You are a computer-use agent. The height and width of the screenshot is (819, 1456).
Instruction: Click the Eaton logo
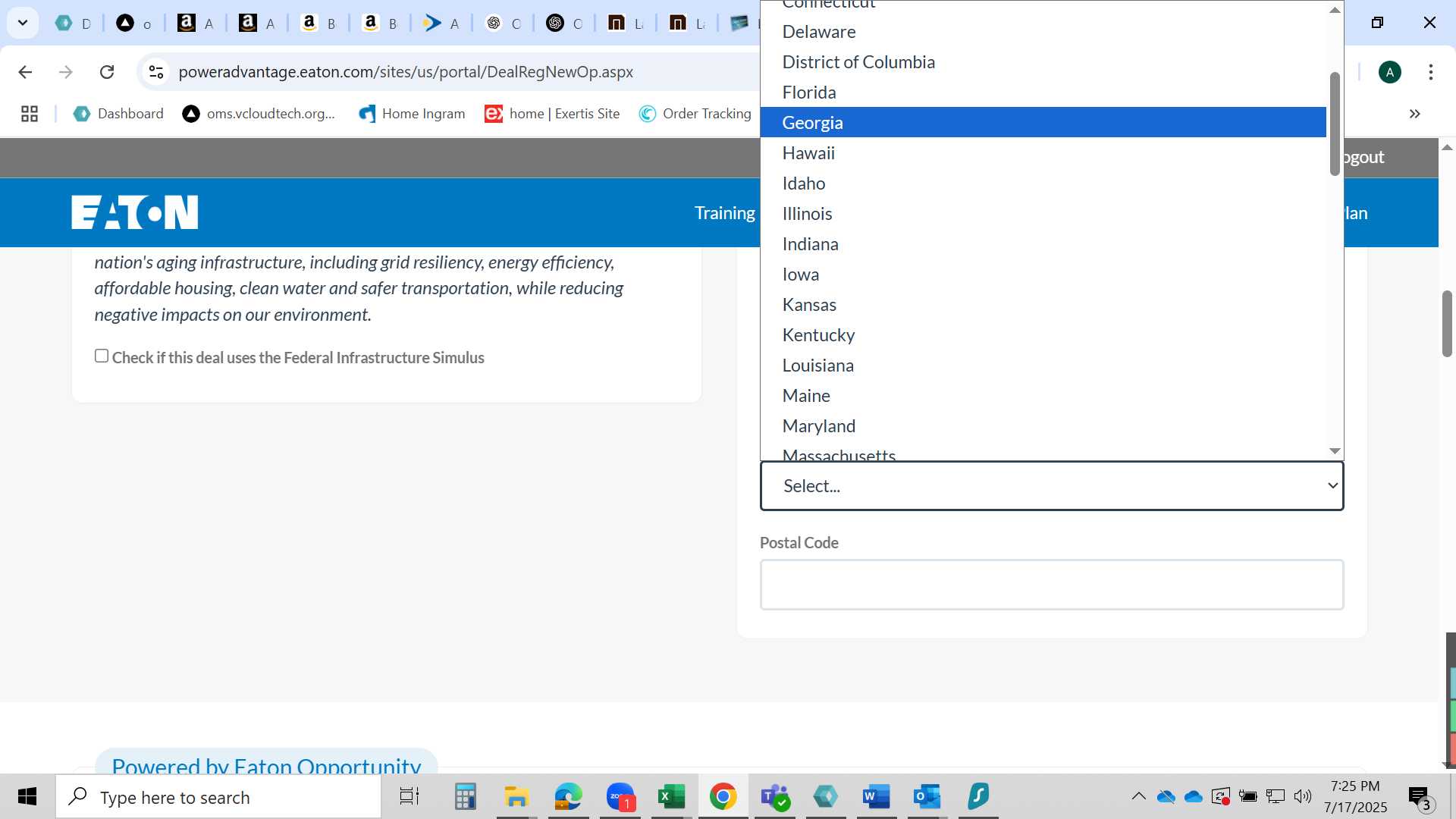click(x=135, y=212)
